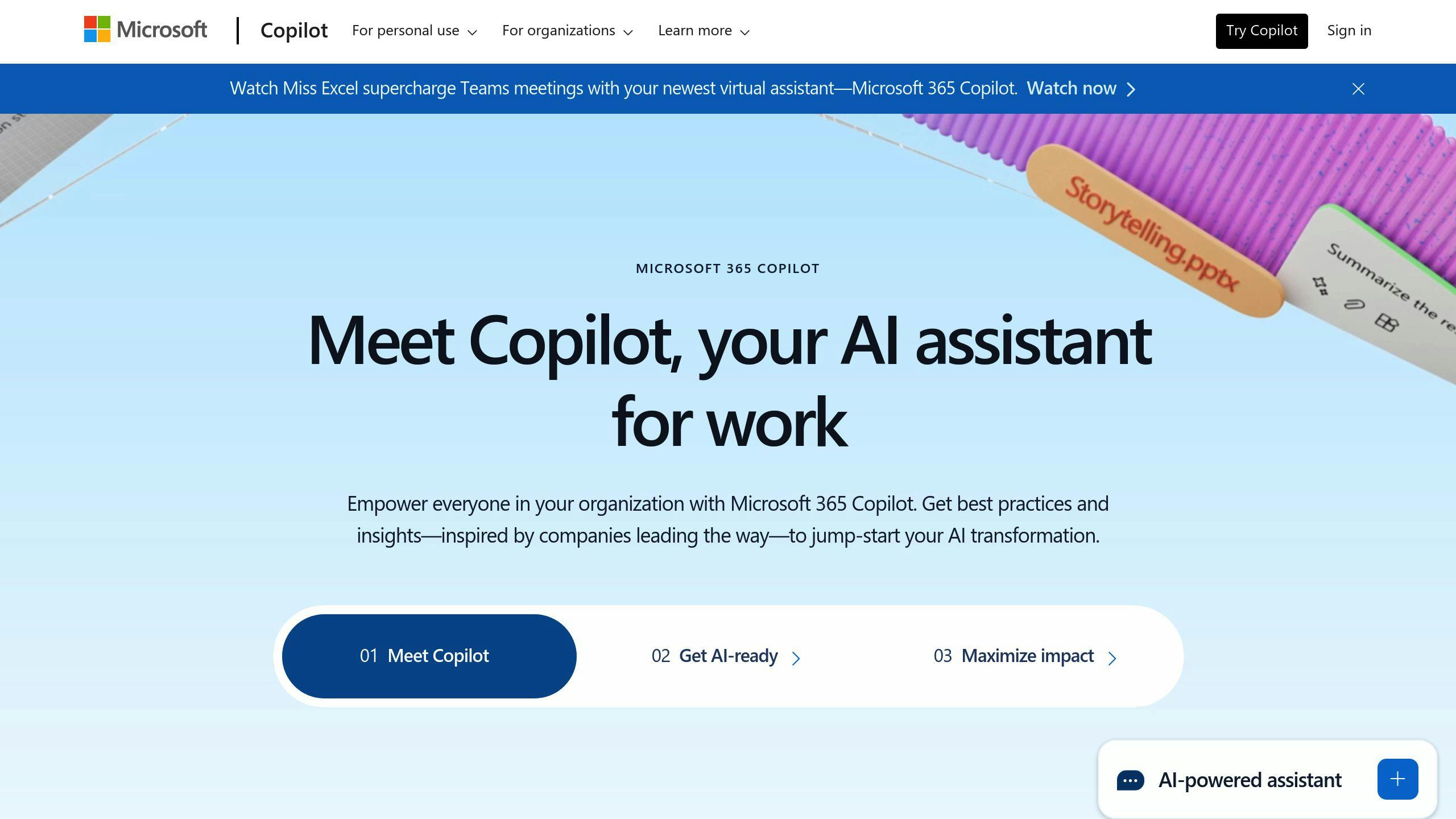Click the Try Copilot button
Image resolution: width=1456 pixels, height=819 pixels.
click(x=1261, y=30)
